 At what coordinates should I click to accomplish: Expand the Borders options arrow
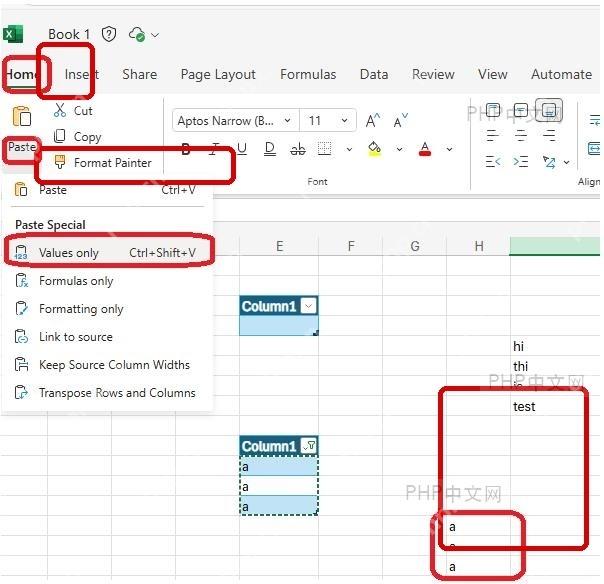tap(349, 149)
